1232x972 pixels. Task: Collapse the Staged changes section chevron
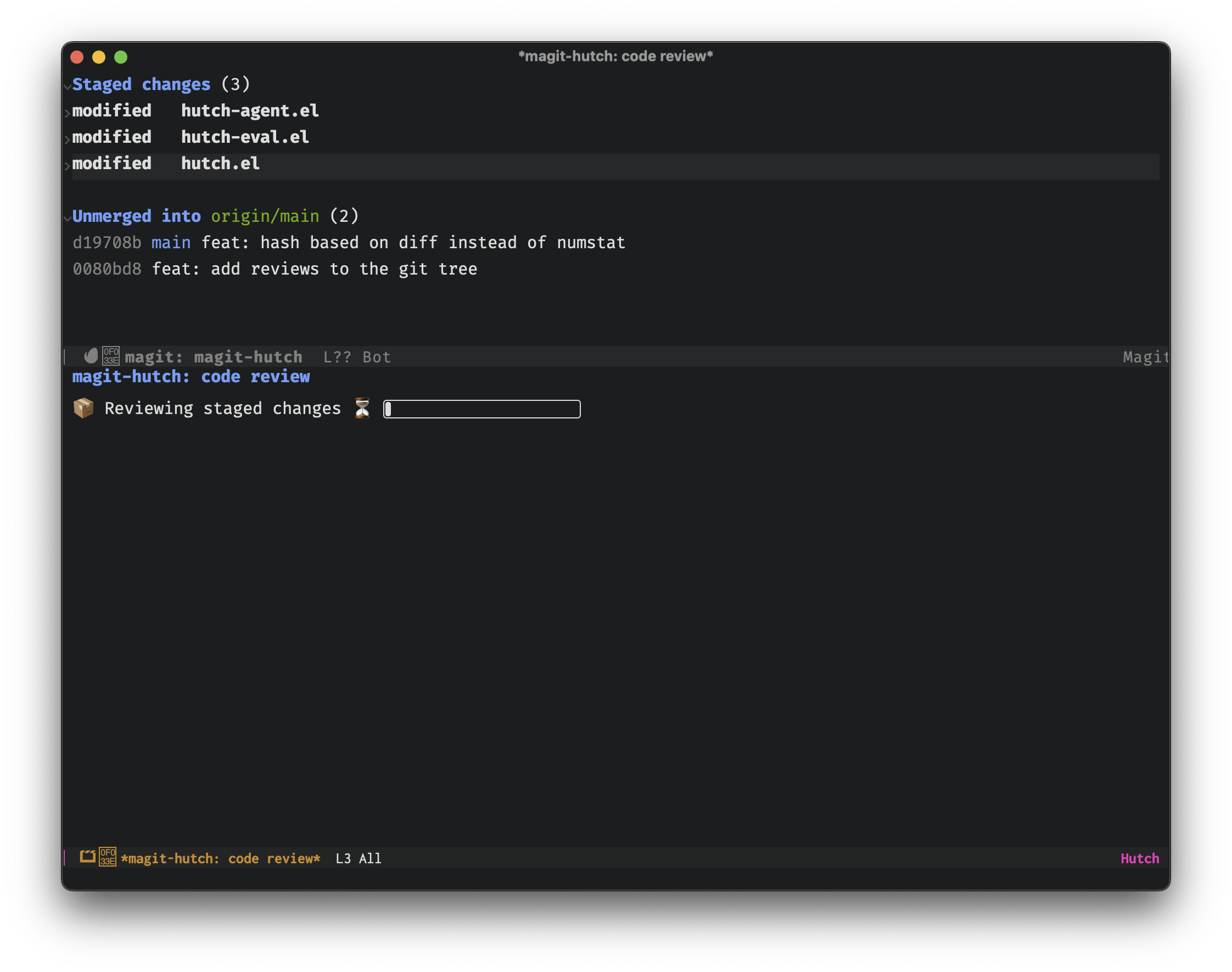tap(67, 87)
